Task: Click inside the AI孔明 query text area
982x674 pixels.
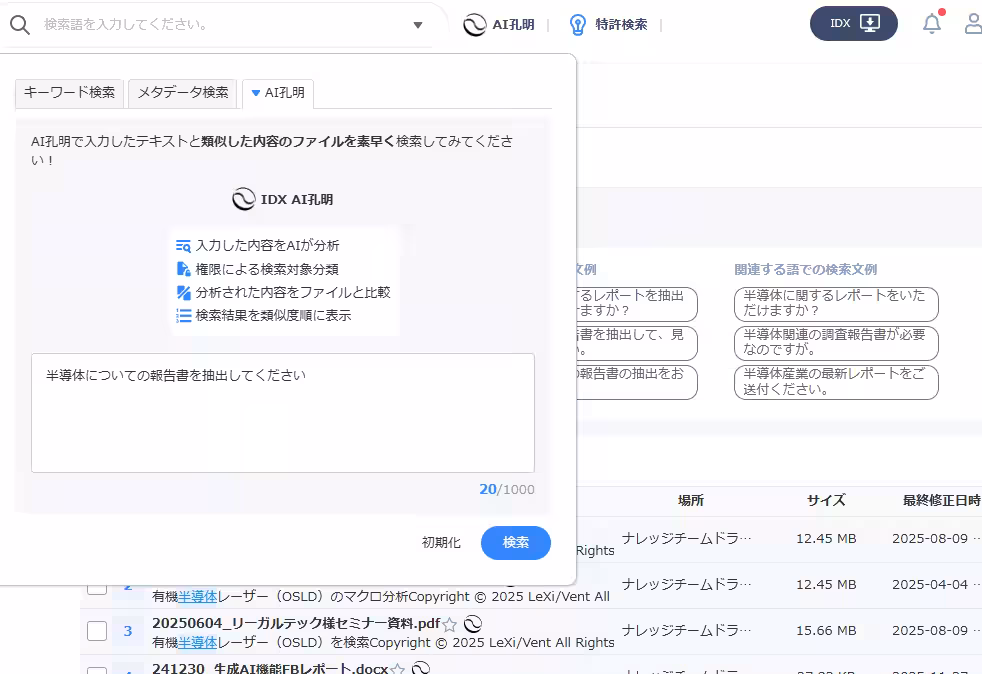Action: coord(283,413)
